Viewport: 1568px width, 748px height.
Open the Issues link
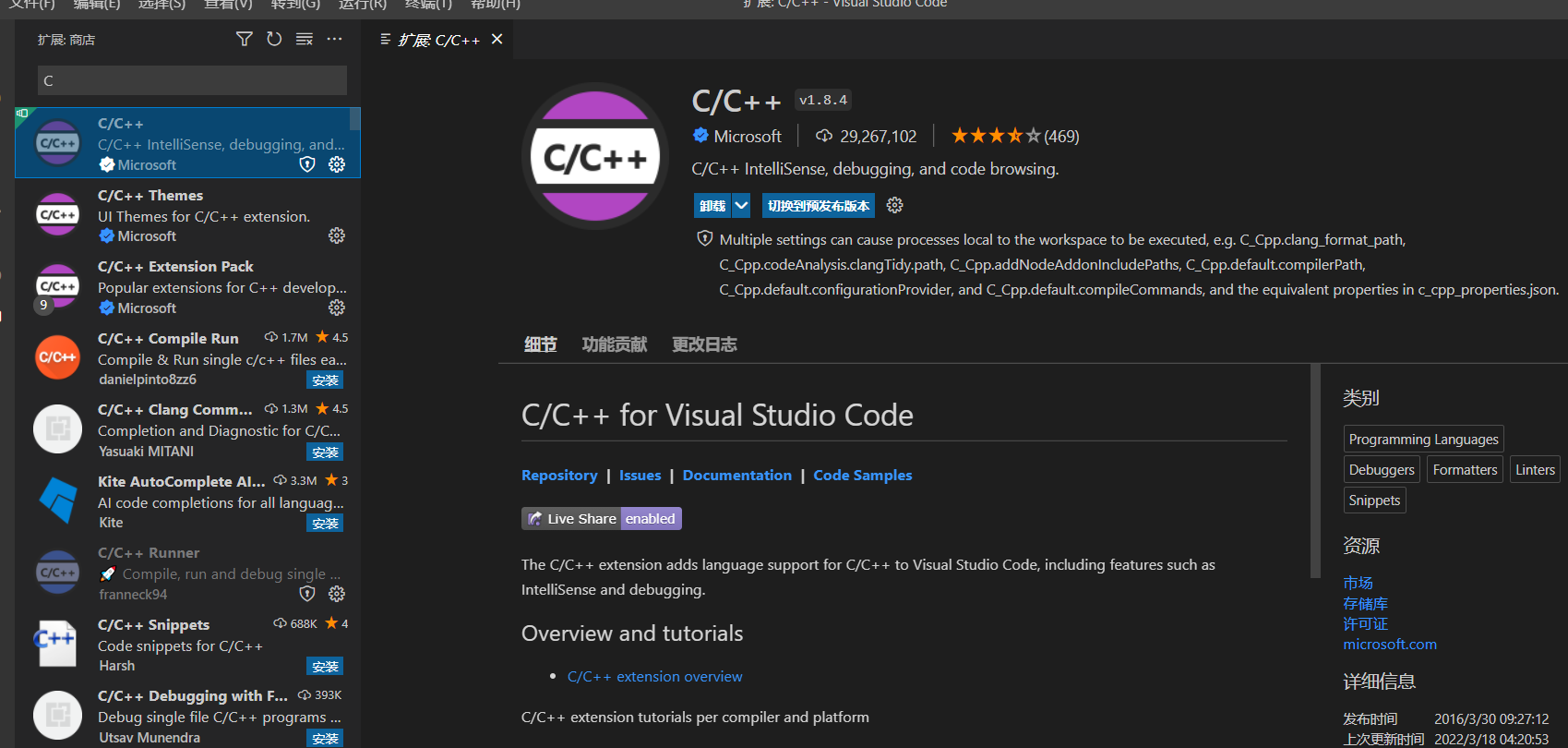640,475
